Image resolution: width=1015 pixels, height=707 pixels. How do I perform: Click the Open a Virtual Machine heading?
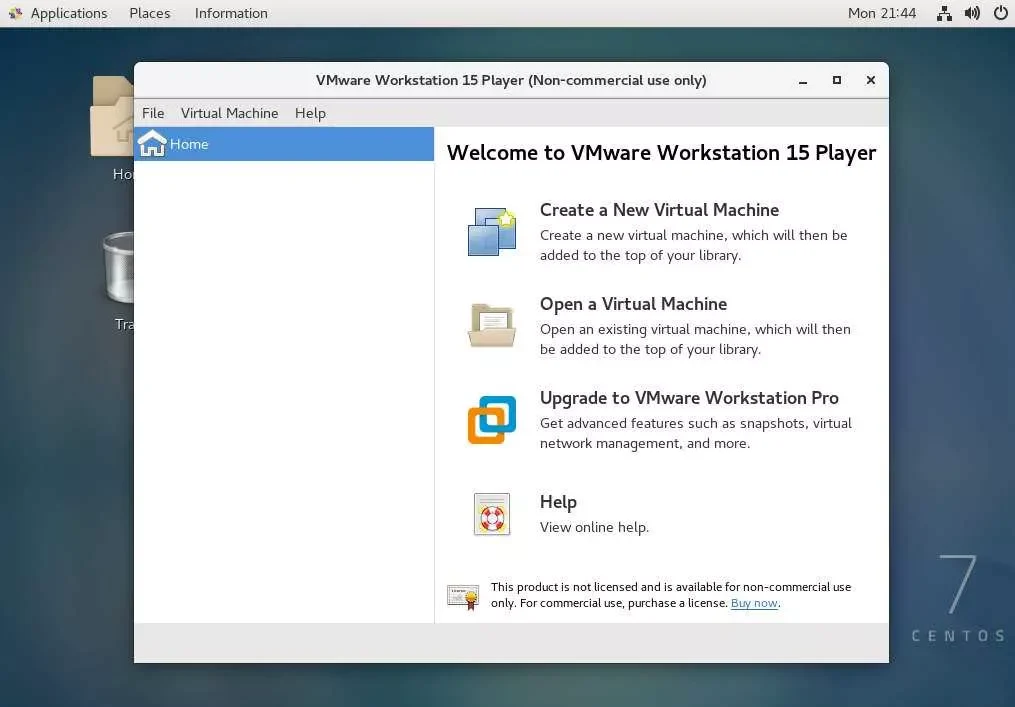(x=633, y=304)
